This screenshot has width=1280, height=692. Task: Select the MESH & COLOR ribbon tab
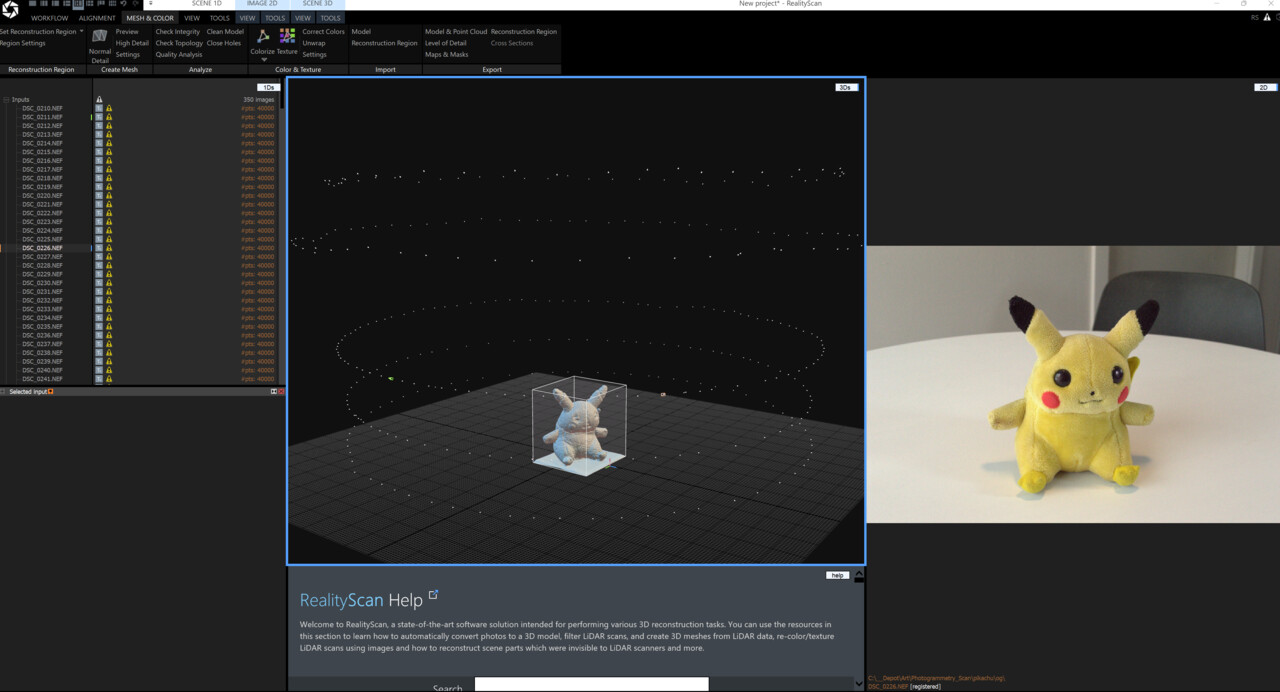tap(150, 18)
